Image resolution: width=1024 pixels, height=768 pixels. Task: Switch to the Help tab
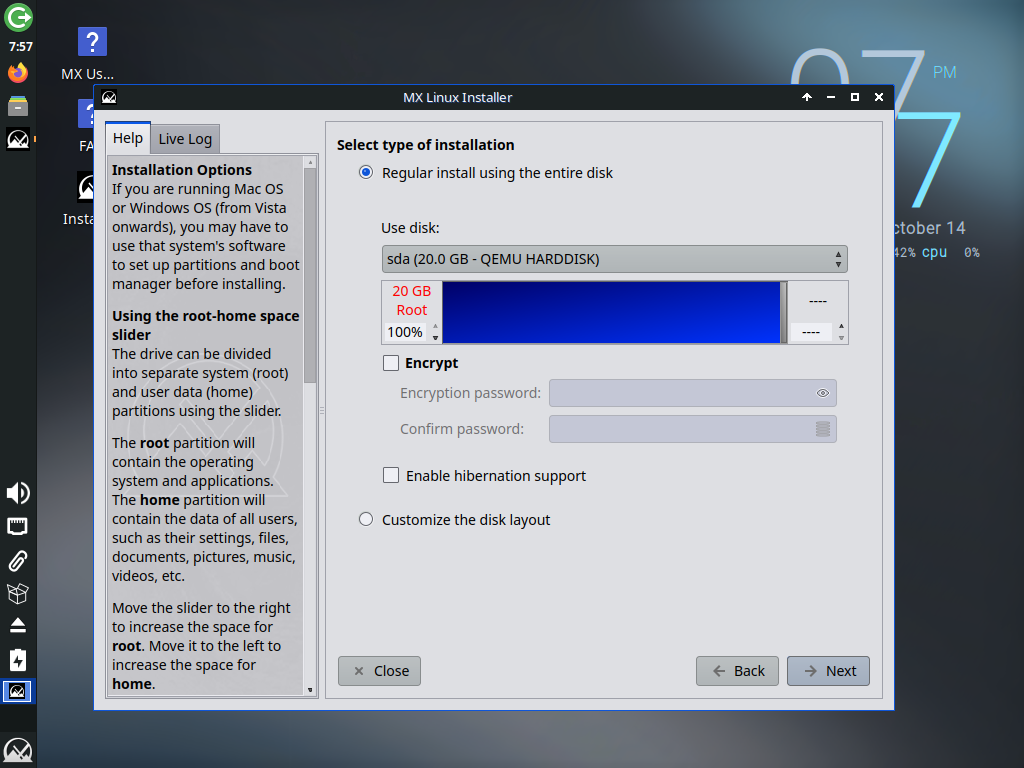(128, 138)
